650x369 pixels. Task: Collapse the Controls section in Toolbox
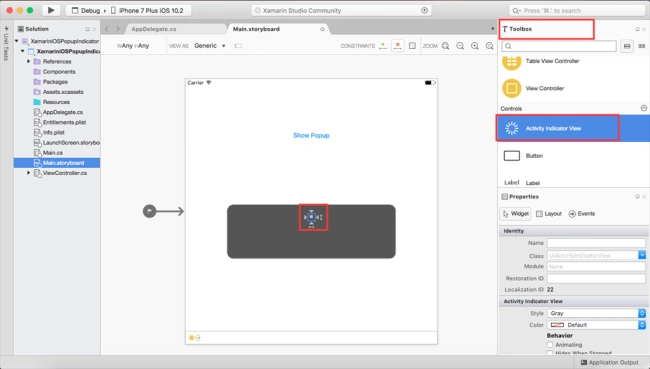643,108
